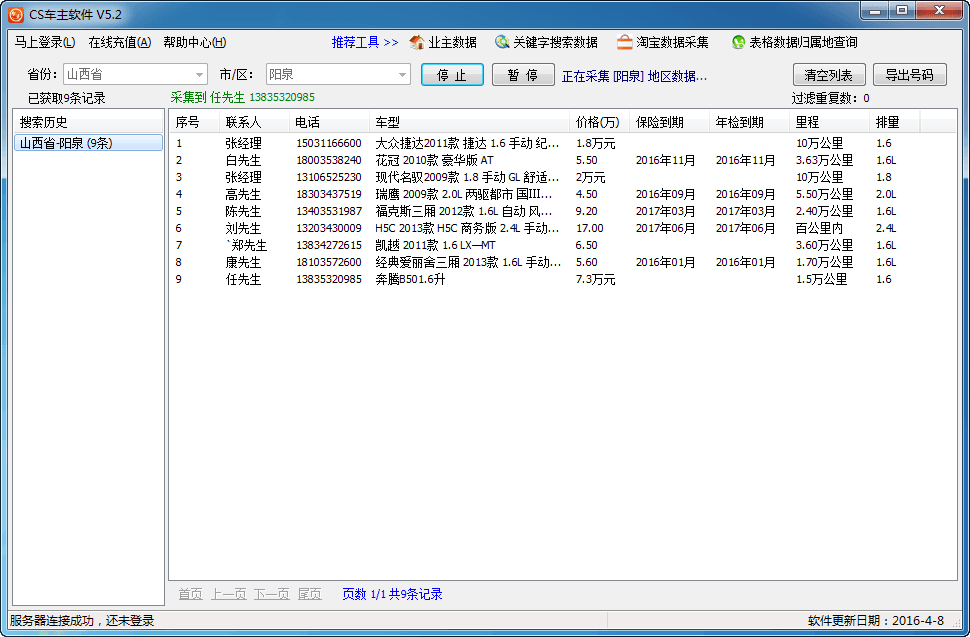The height and width of the screenshot is (637, 970).
Task: Click the 下一页 pagination link
Action: click(x=271, y=594)
